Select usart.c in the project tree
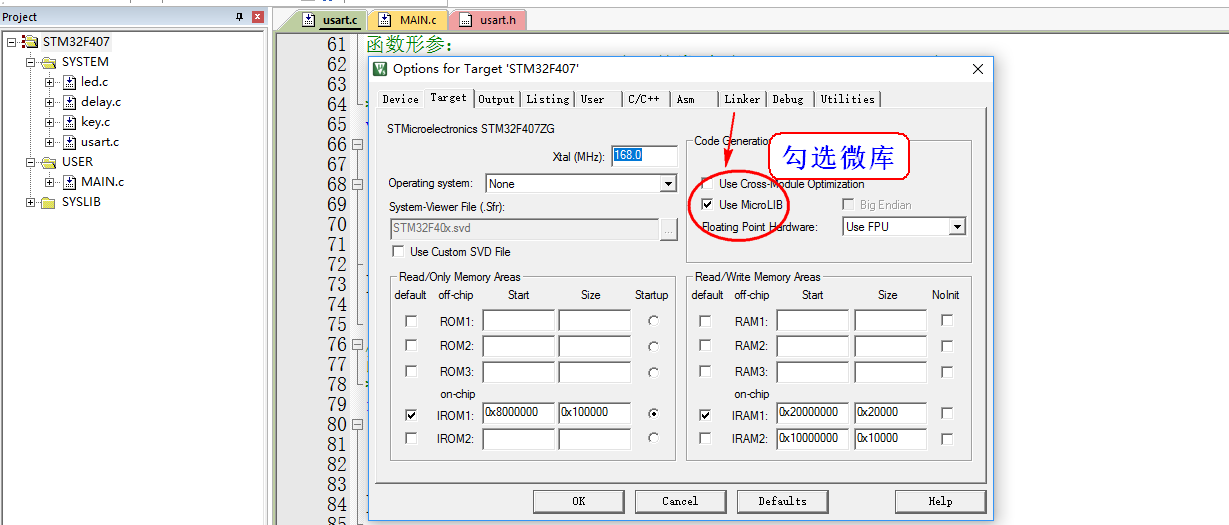 point(100,142)
